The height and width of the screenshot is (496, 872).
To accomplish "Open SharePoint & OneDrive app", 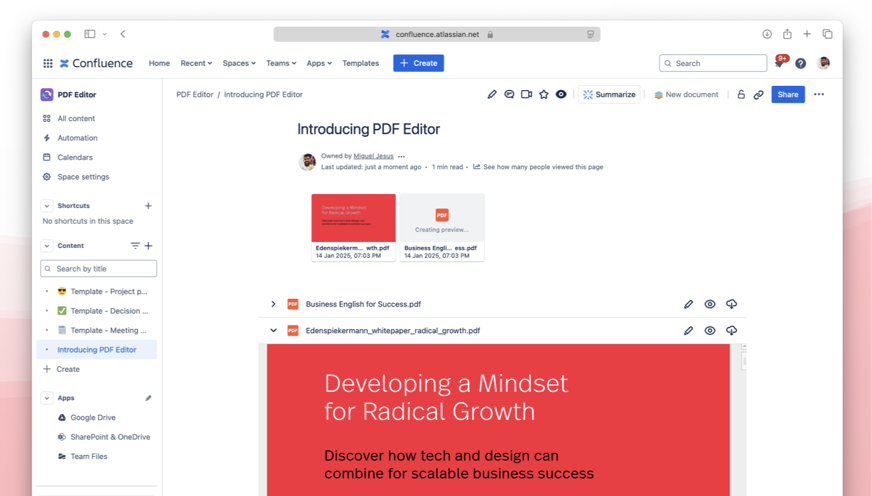I will point(110,437).
